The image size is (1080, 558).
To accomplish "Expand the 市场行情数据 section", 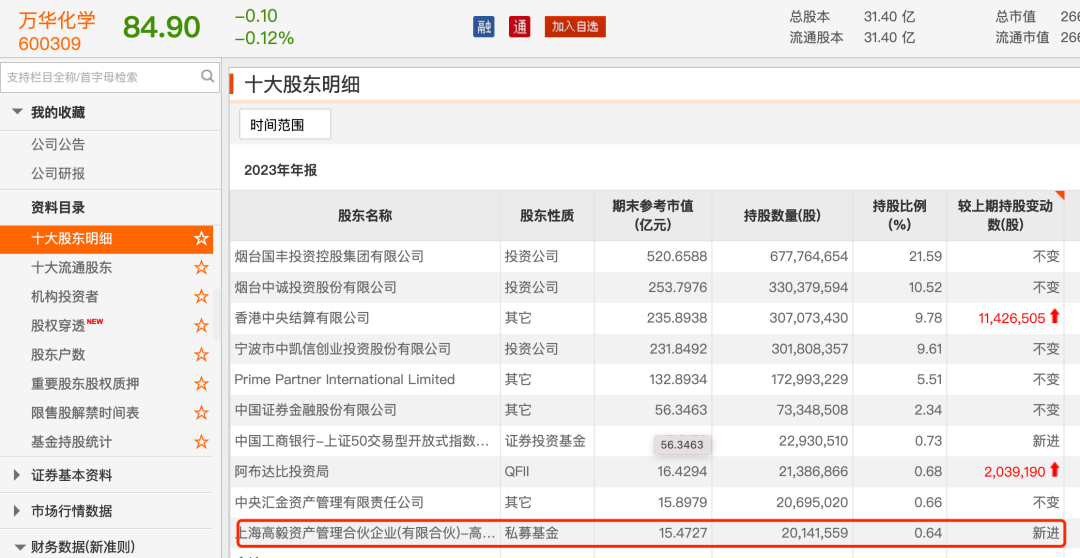I will click(18, 511).
